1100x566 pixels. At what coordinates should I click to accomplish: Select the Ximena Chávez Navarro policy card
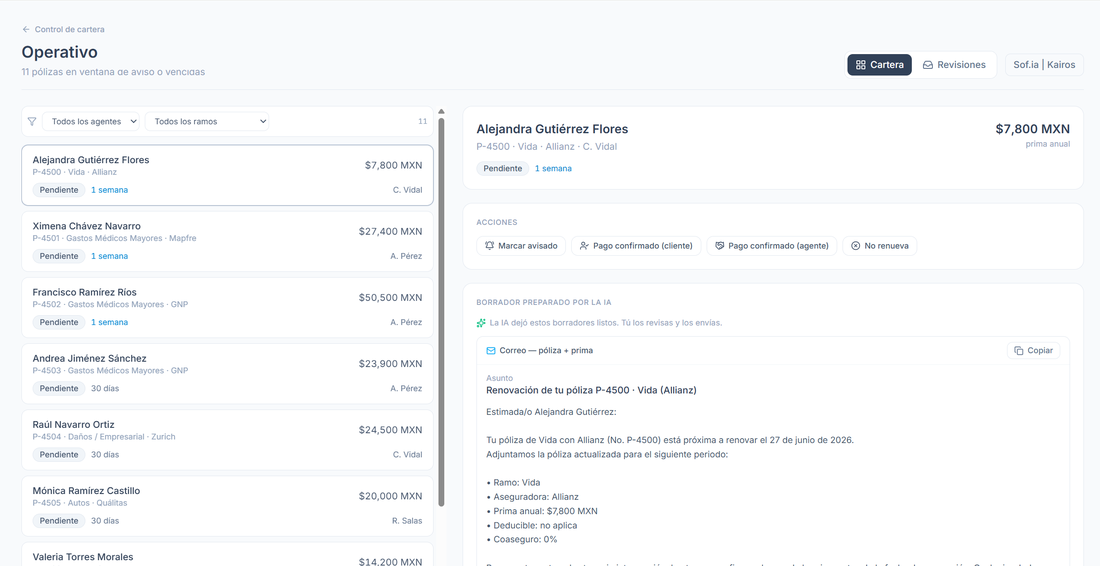(x=227, y=241)
